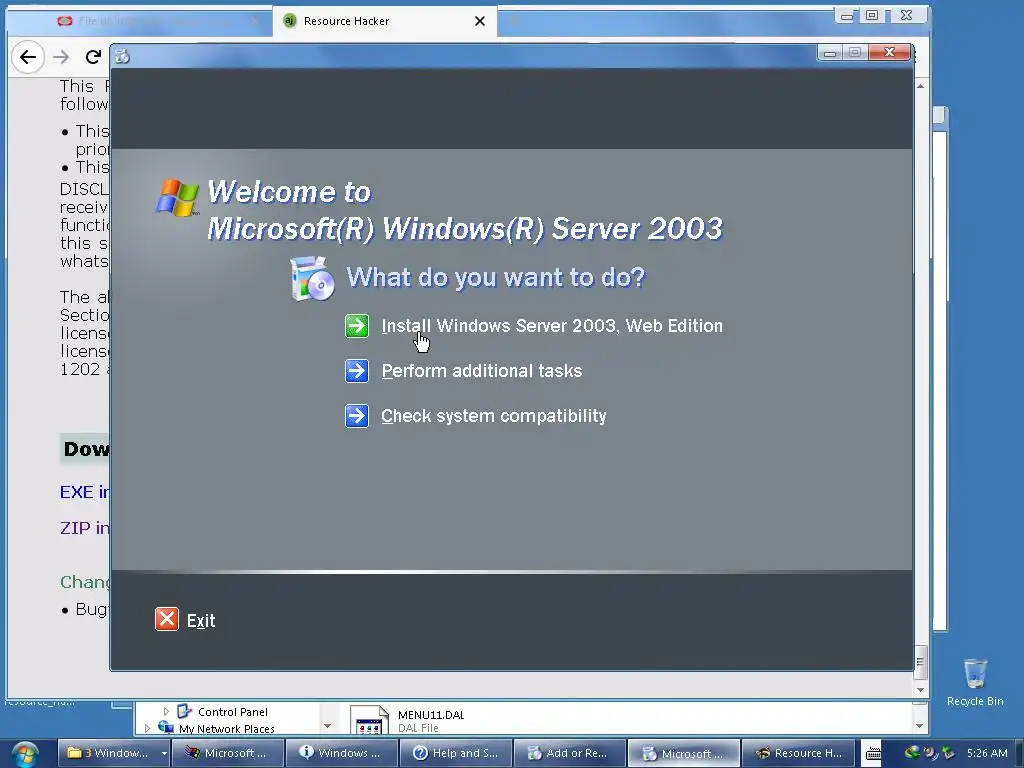1024x768 pixels.
Task: Go back in the browser window
Action: pyautogui.click(x=27, y=57)
